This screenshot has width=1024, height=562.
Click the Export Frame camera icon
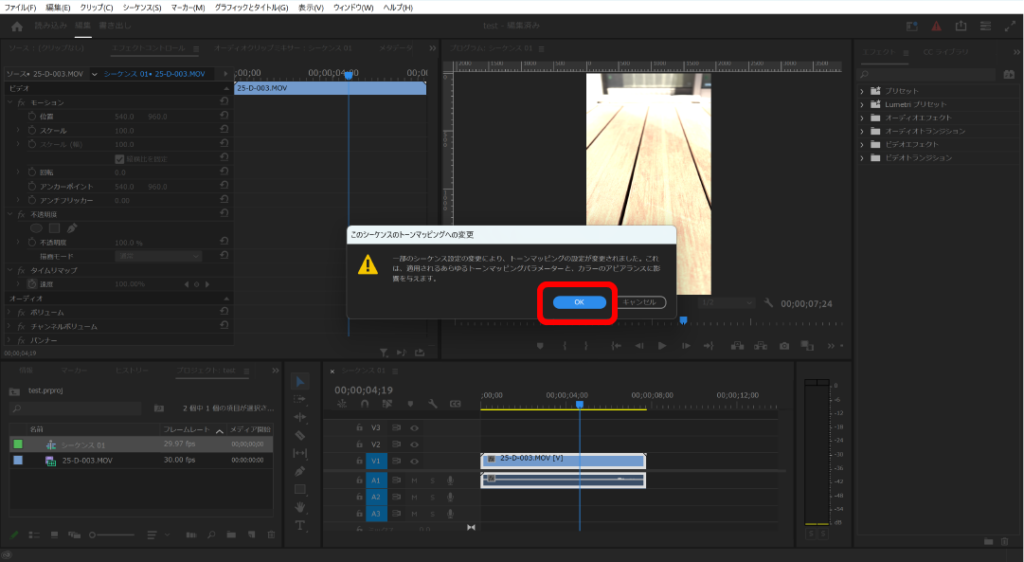pos(784,346)
